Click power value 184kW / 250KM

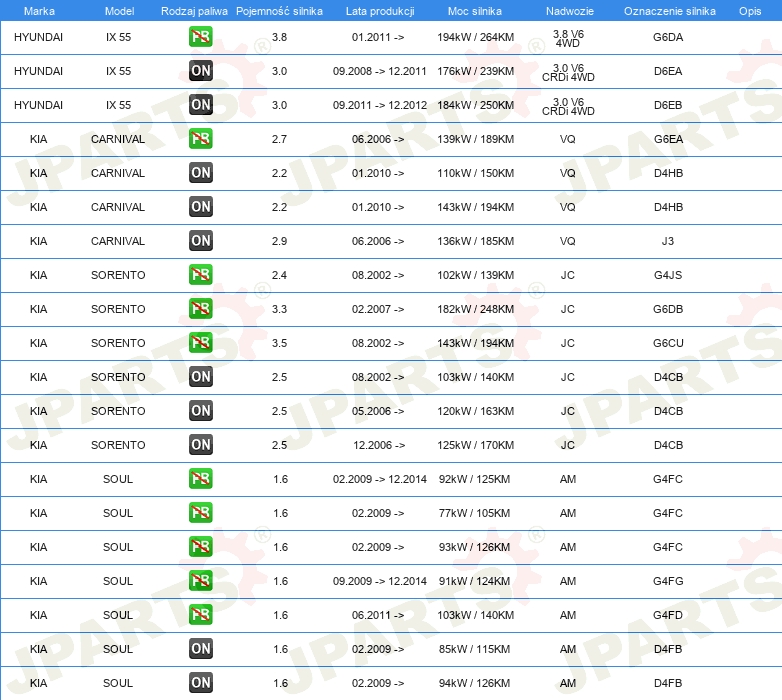pos(475,105)
